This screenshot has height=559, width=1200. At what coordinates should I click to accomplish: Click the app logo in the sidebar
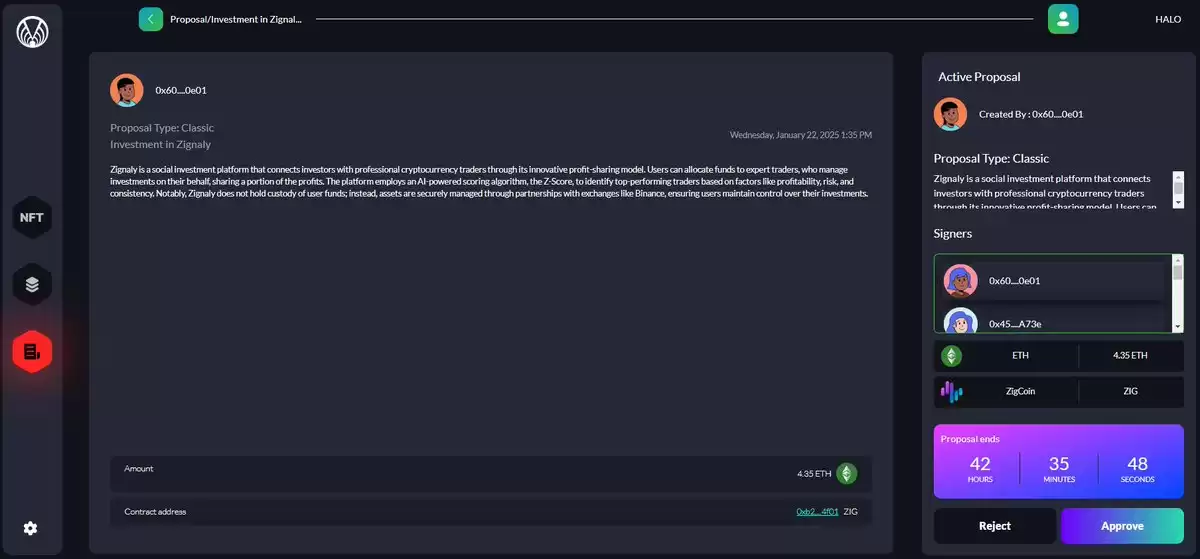coord(32,33)
